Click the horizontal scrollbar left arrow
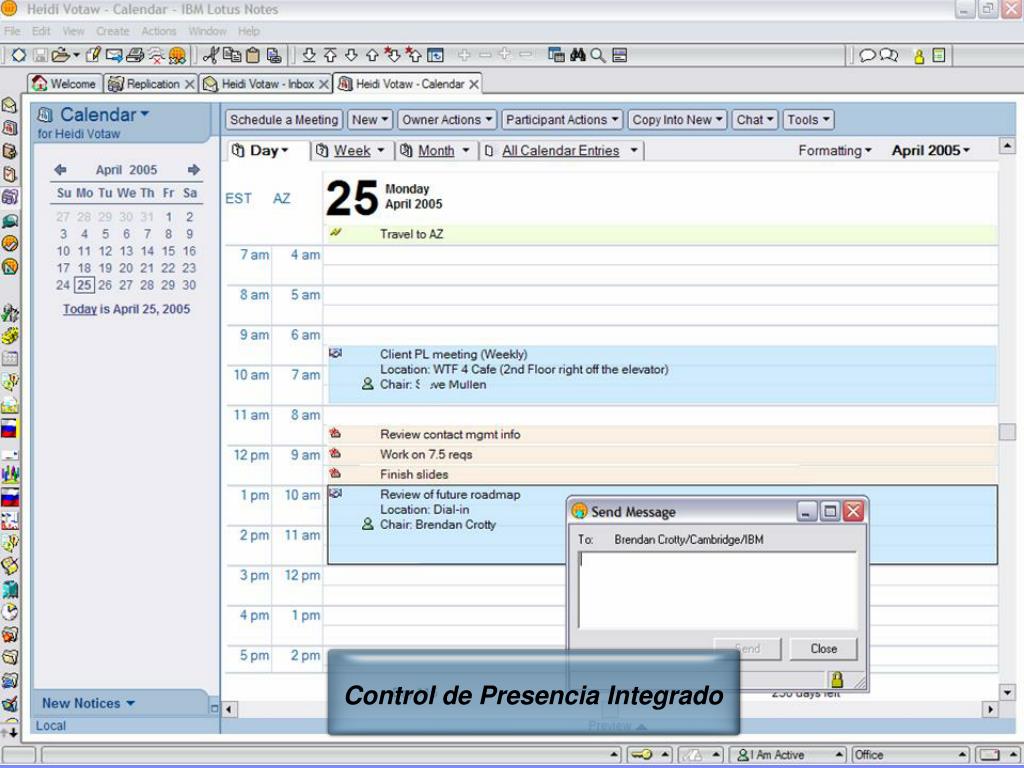Viewport: 1024px width, 768px height. click(229, 709)
